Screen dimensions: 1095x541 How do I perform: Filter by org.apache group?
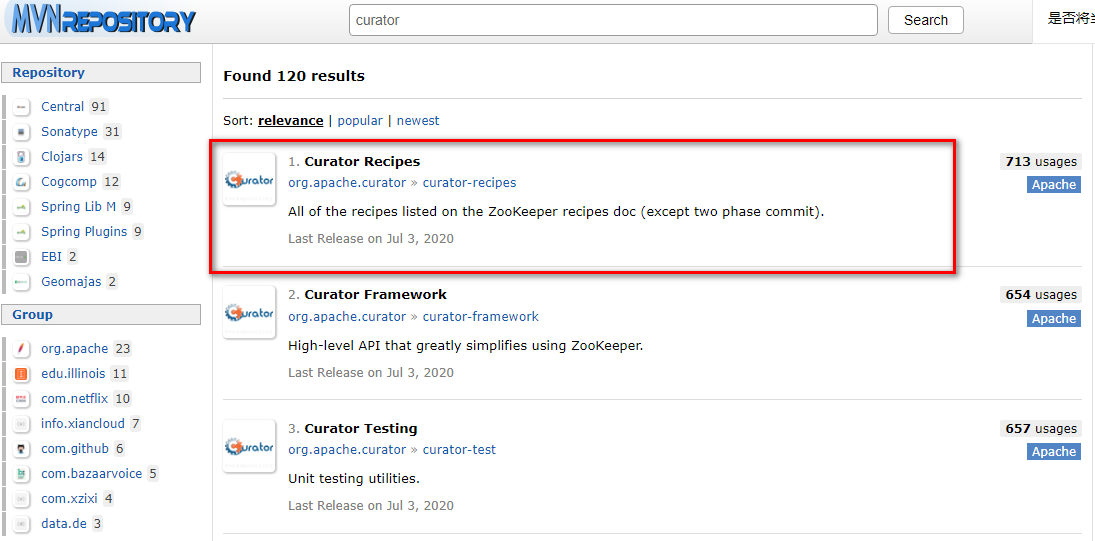pyautogui.click(x=75, y=348)
